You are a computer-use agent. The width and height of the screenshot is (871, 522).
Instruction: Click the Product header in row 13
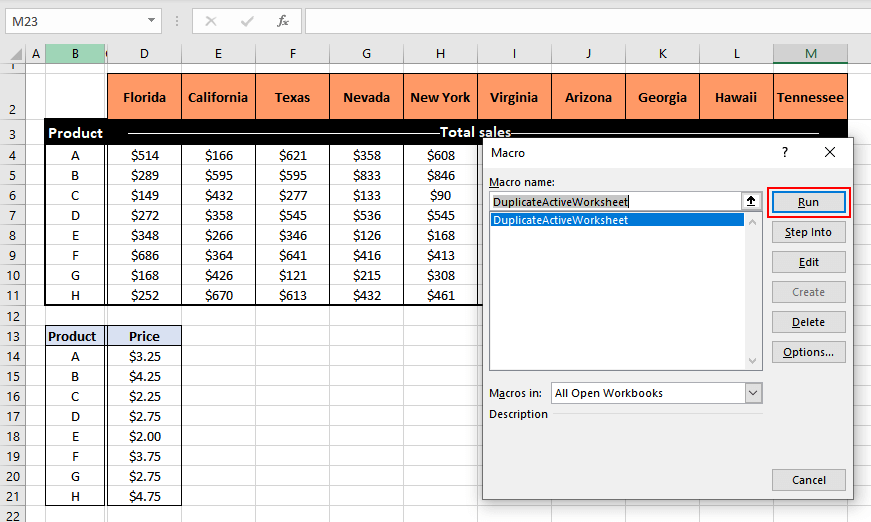click(x=75, y=337)
